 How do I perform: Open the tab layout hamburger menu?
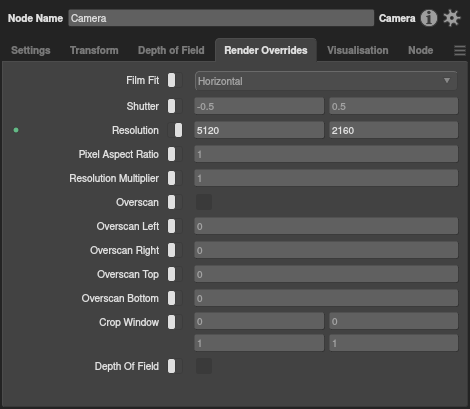click(x=460, y=51)
